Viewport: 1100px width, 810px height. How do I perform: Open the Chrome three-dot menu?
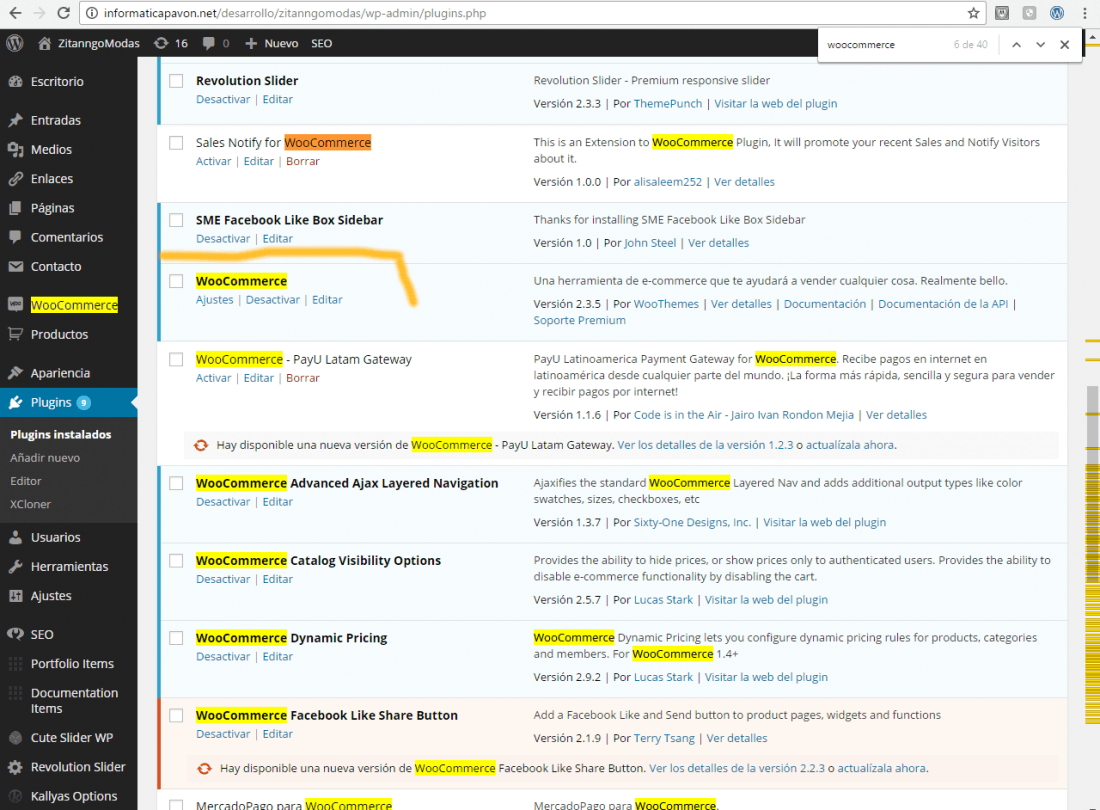pos(1085,13)
